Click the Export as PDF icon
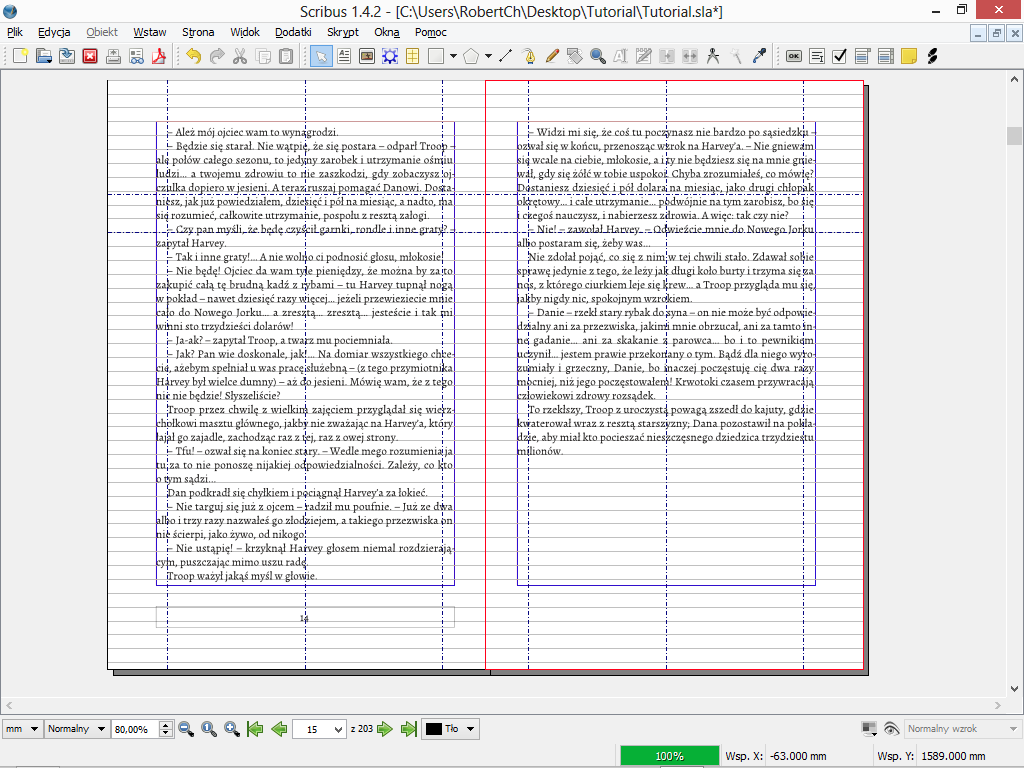 (x=158, y=56)
